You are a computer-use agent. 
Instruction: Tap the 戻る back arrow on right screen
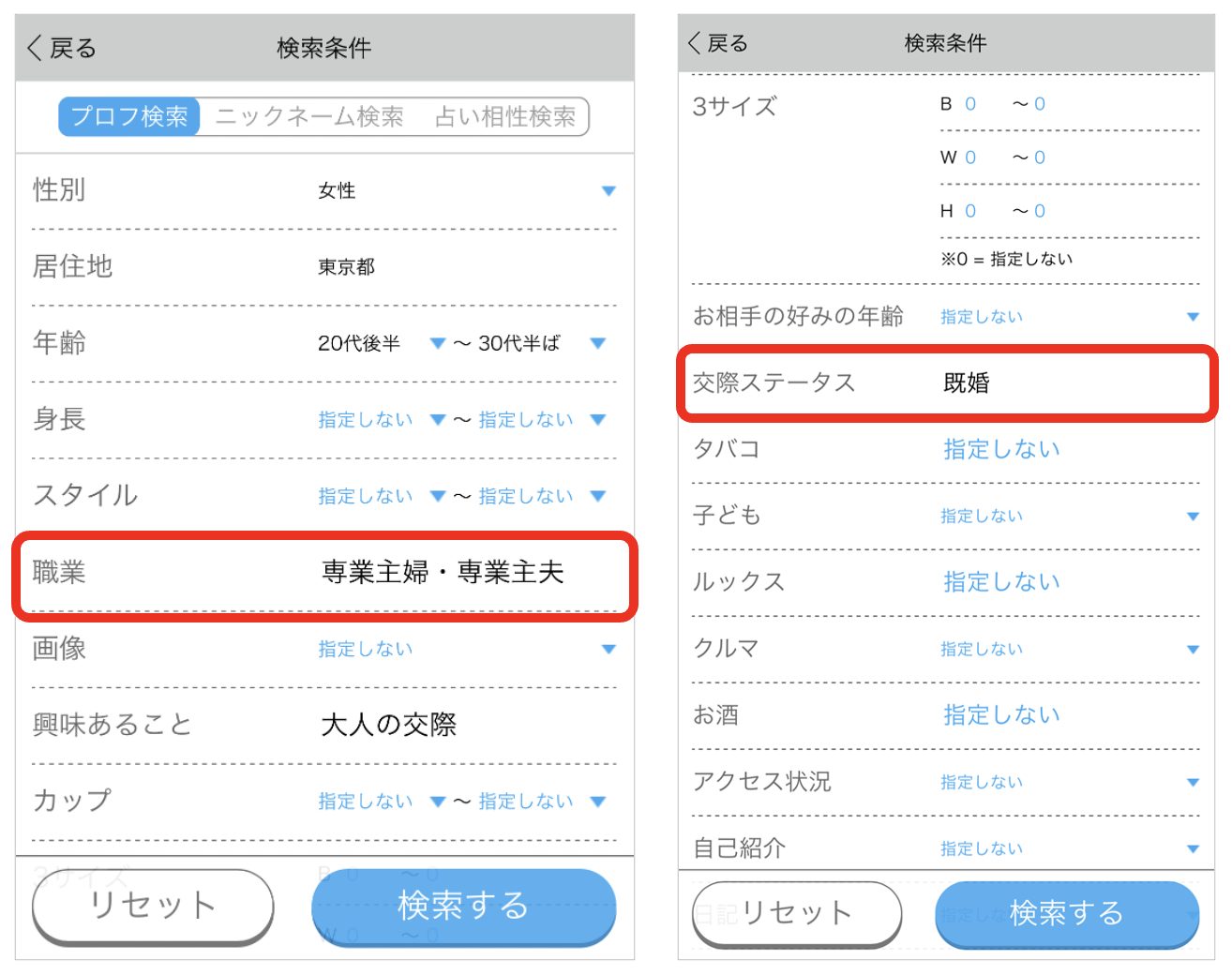click(696, 43)
